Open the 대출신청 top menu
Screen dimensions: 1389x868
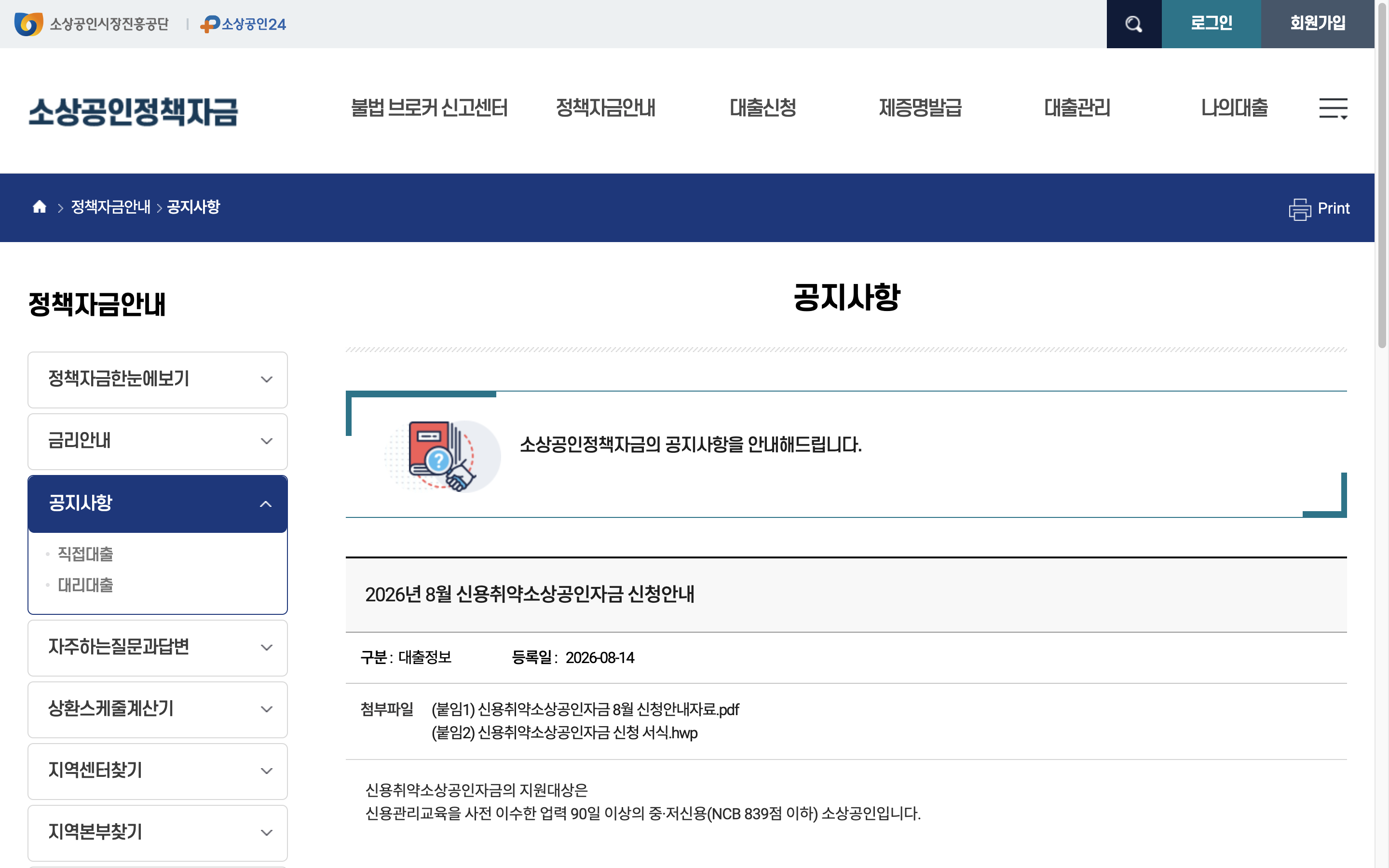click(763, 108)
